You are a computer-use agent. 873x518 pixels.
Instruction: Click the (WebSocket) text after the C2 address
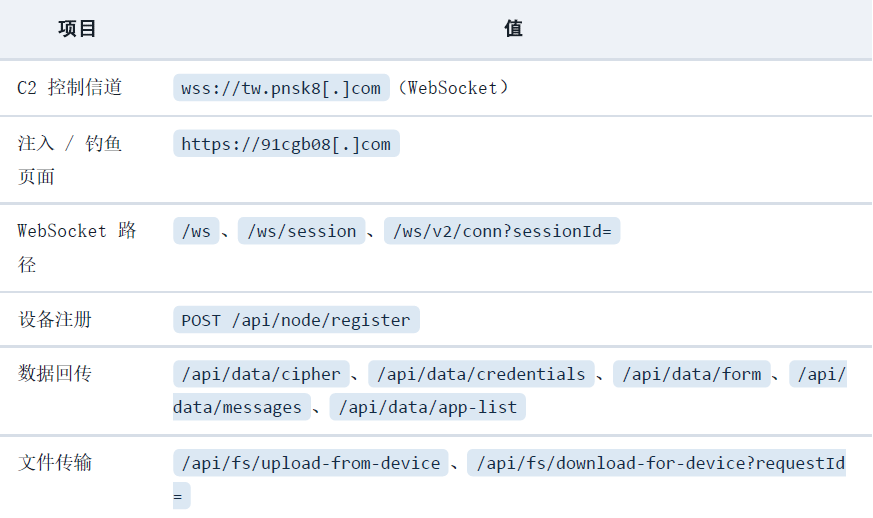coord(453,88)
